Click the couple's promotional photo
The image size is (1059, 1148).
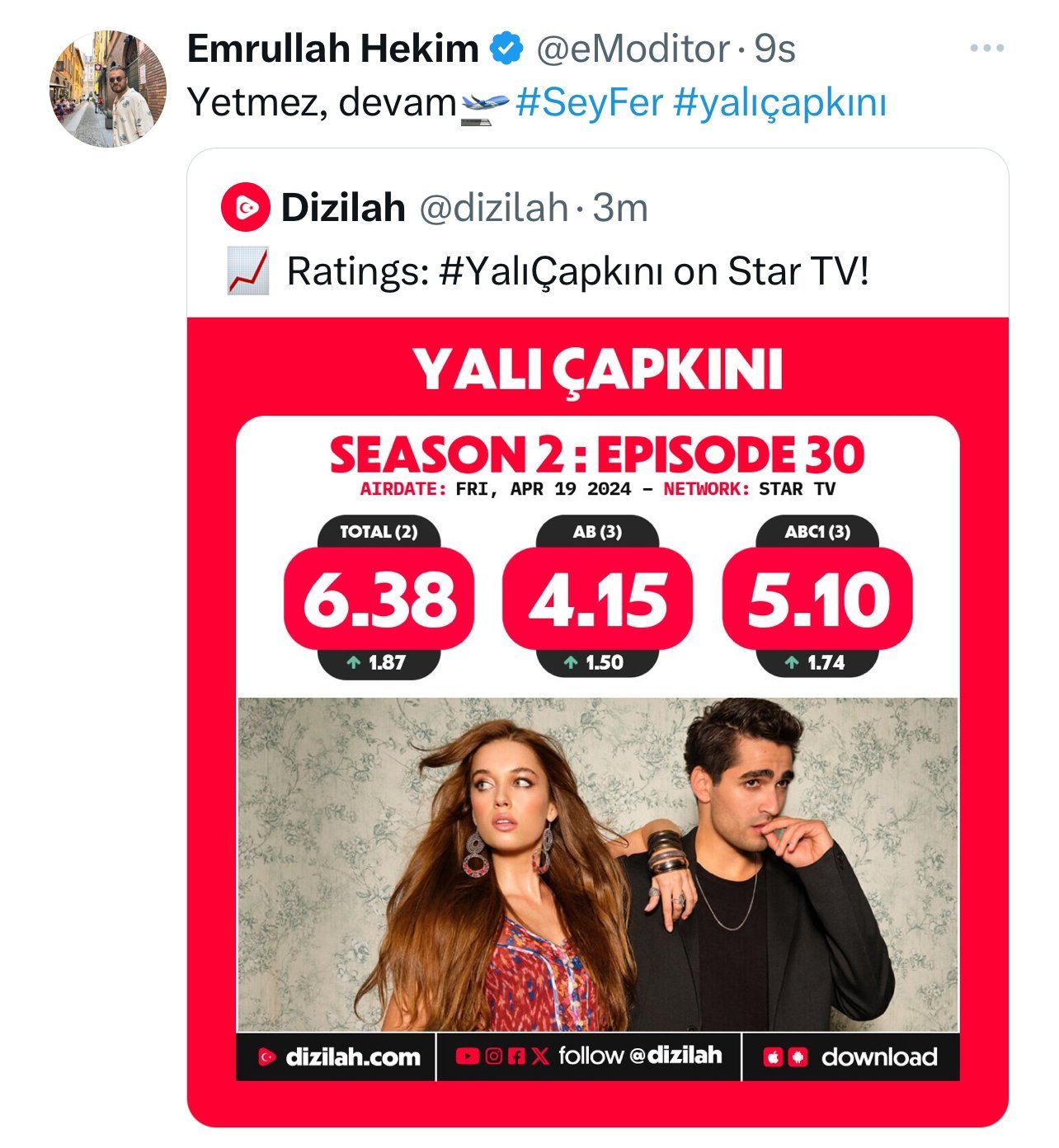597,864
